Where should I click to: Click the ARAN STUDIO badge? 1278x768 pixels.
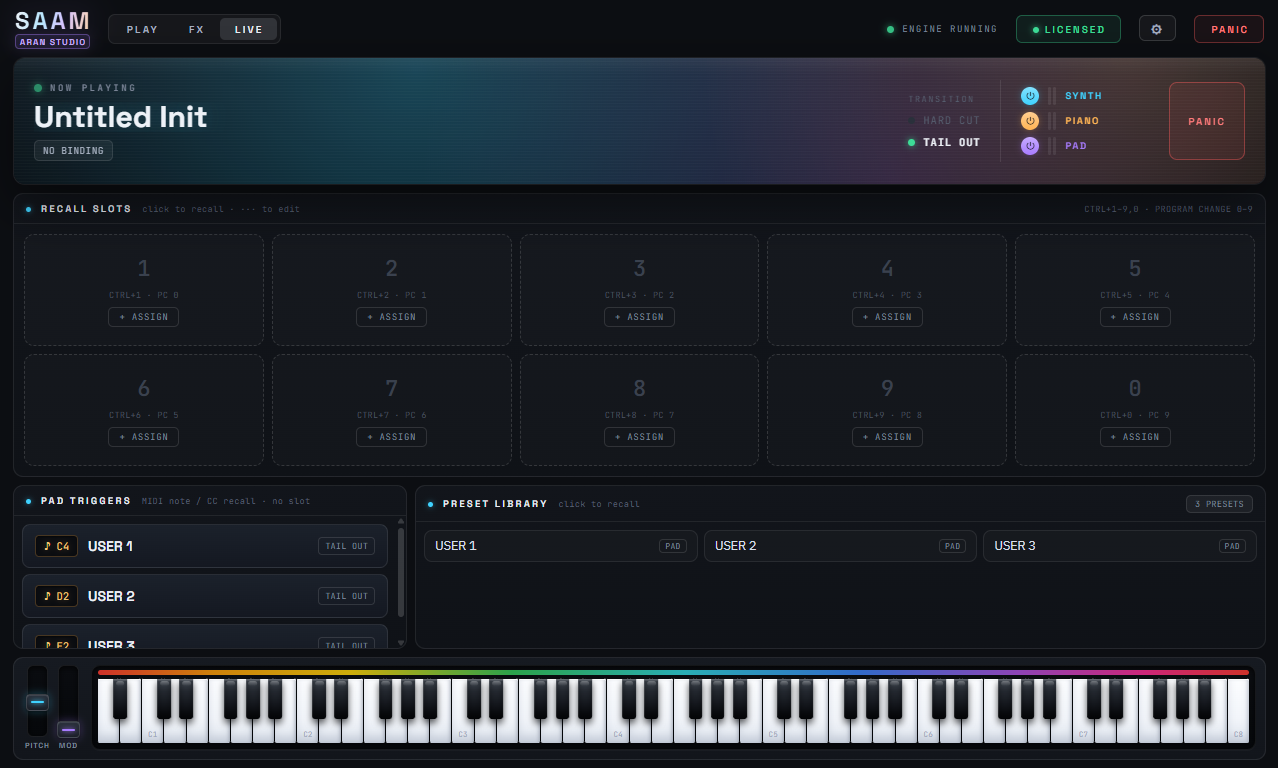(x=52, y=42)
